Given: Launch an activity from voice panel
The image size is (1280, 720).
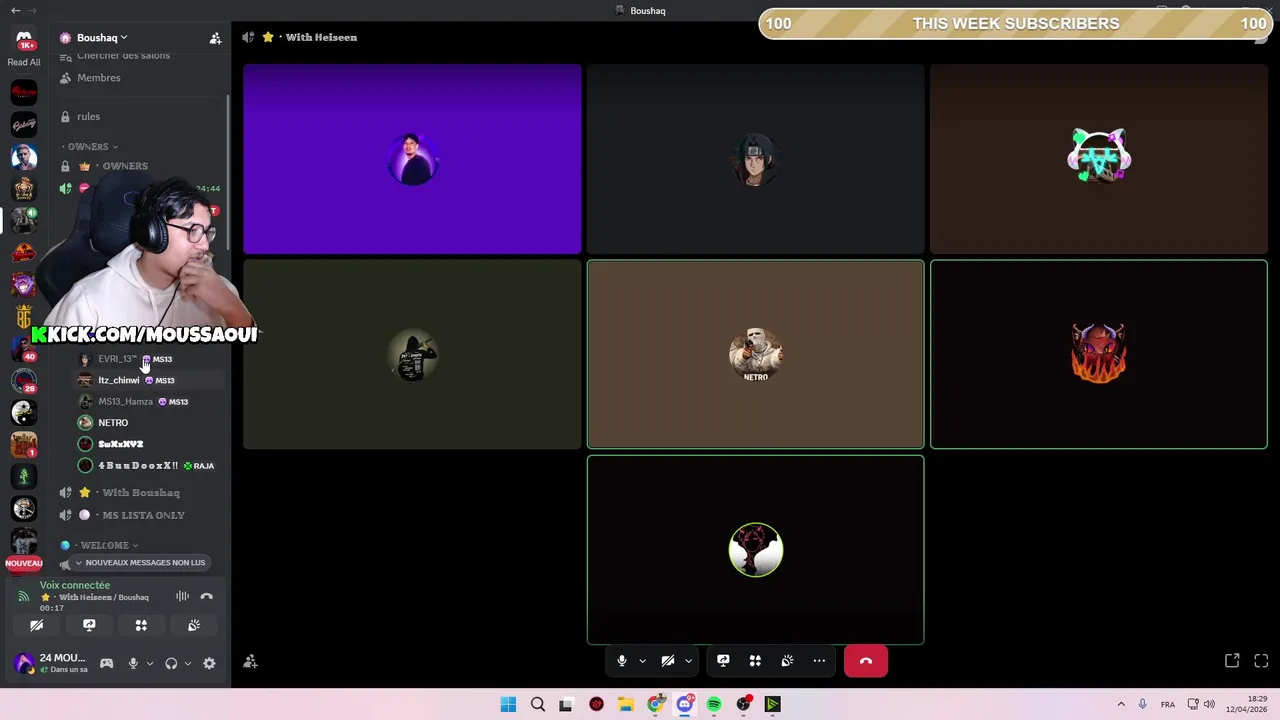Looking at the screenshot, I should click(141, 625).
